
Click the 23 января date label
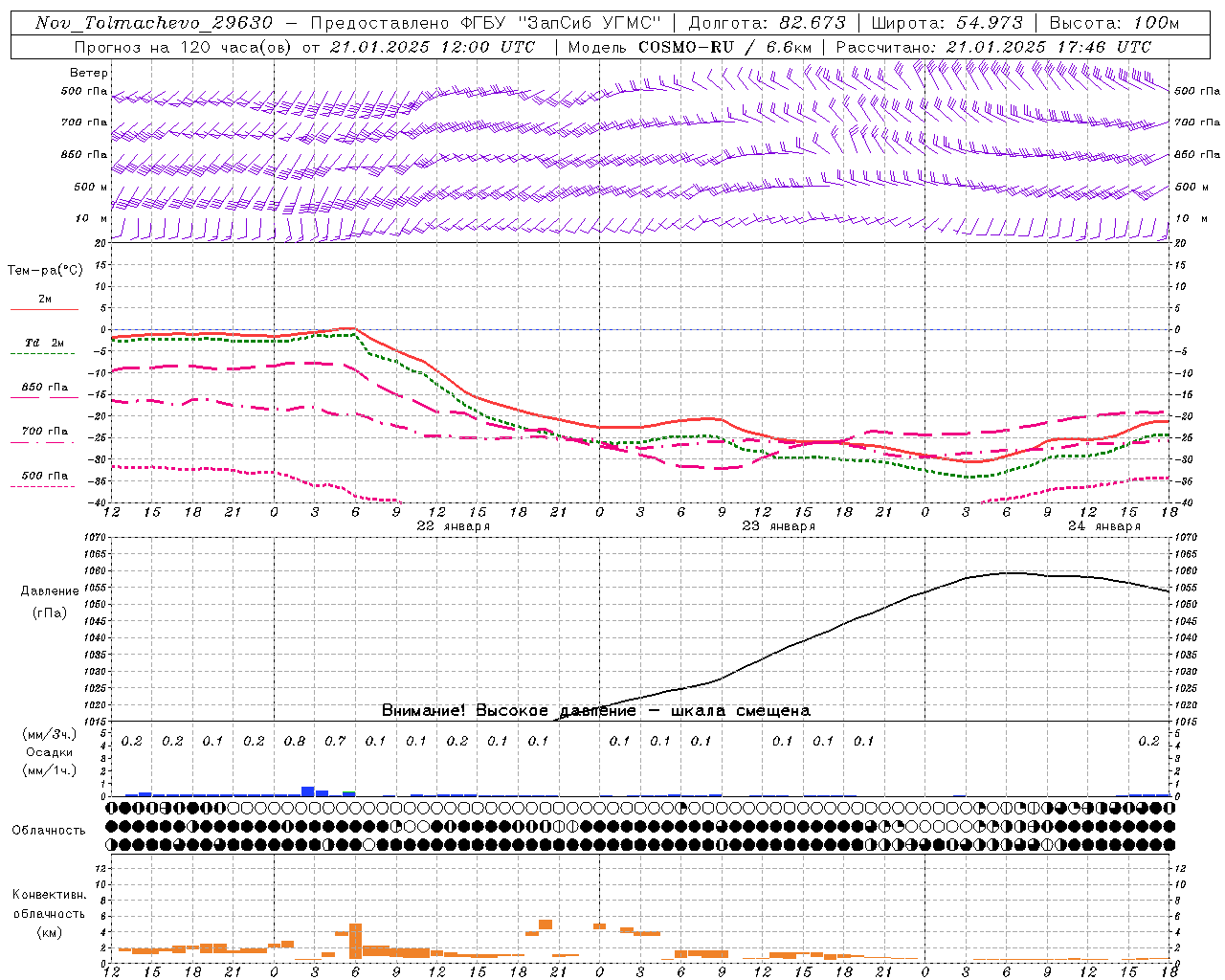[x=779, y=526]
